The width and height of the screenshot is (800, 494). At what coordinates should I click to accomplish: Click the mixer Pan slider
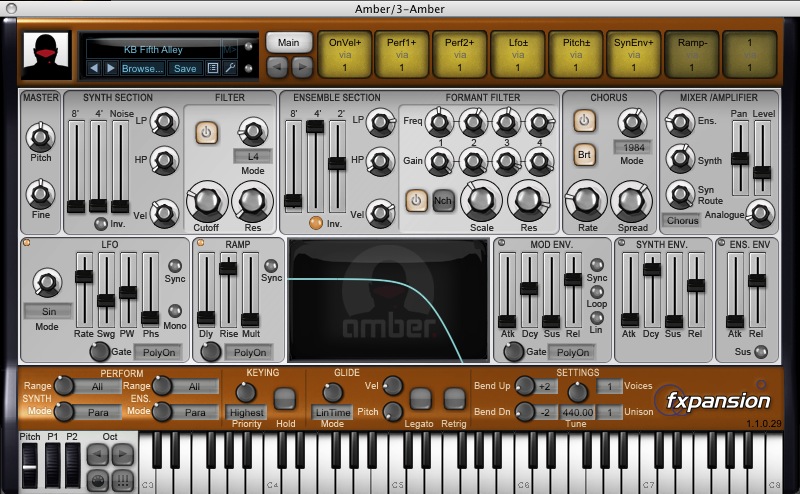(740, 158)
